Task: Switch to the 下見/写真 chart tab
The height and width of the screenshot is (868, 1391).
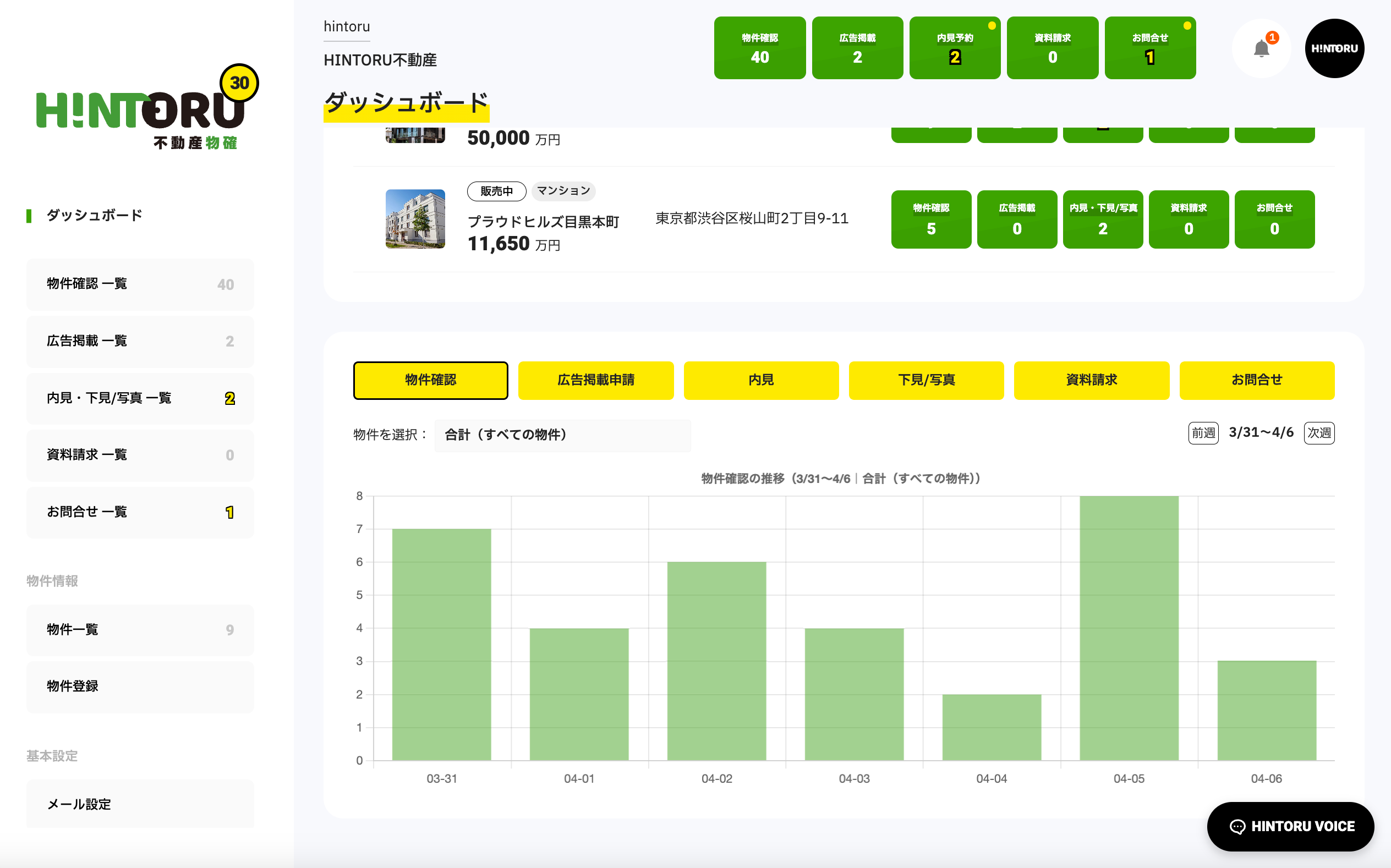Action: pos(926,380)
